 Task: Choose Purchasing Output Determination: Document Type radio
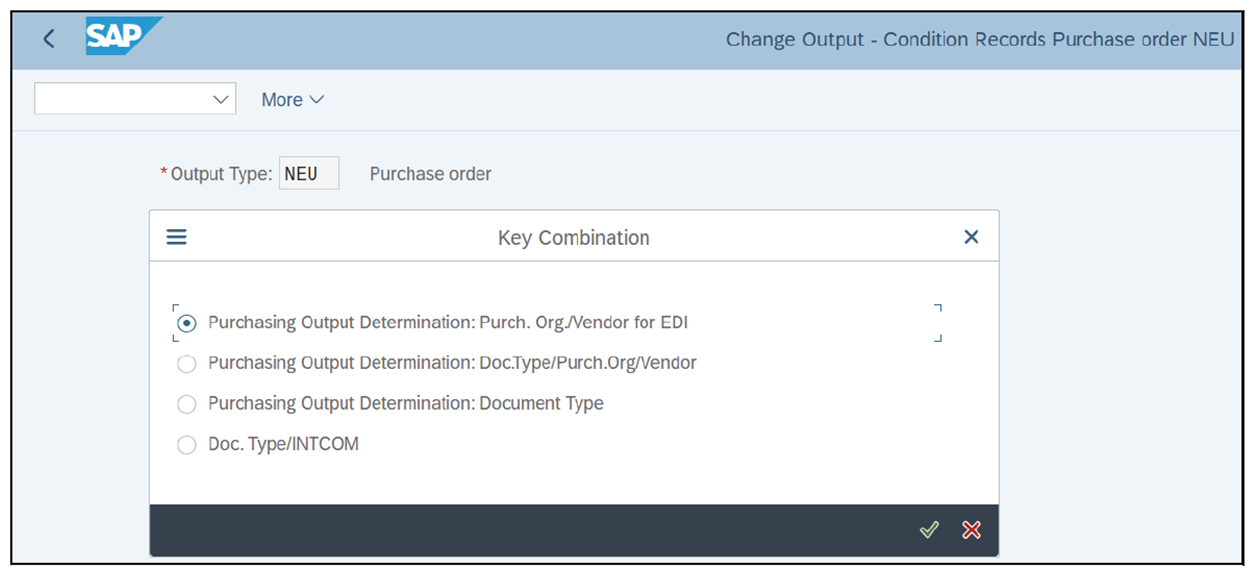187,405
